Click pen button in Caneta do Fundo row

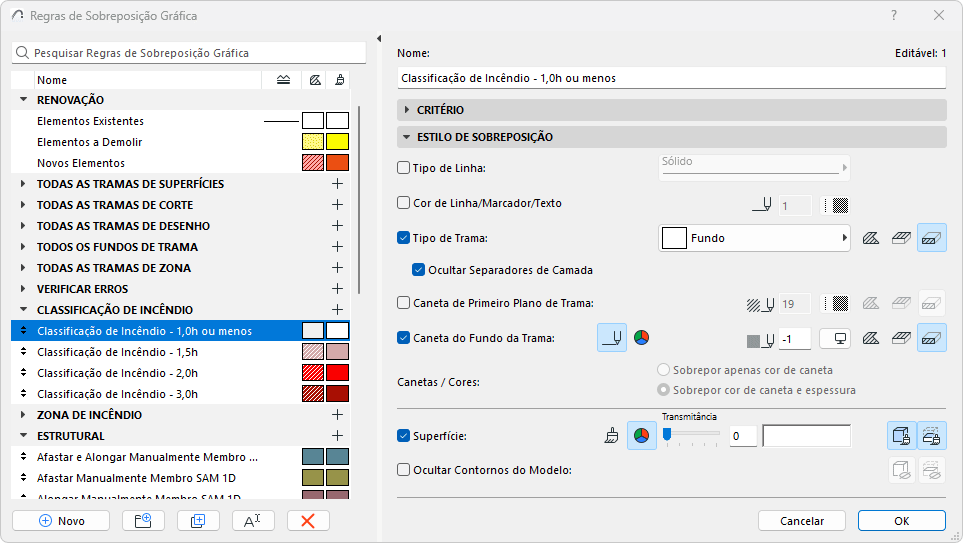[x=612, y=338]
